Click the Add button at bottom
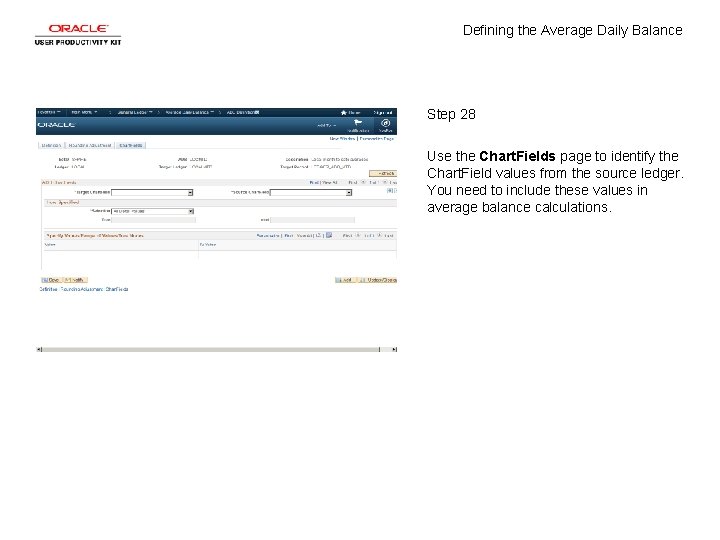The image size is (720, 540). pyautogui.click(x=345, y=280)
